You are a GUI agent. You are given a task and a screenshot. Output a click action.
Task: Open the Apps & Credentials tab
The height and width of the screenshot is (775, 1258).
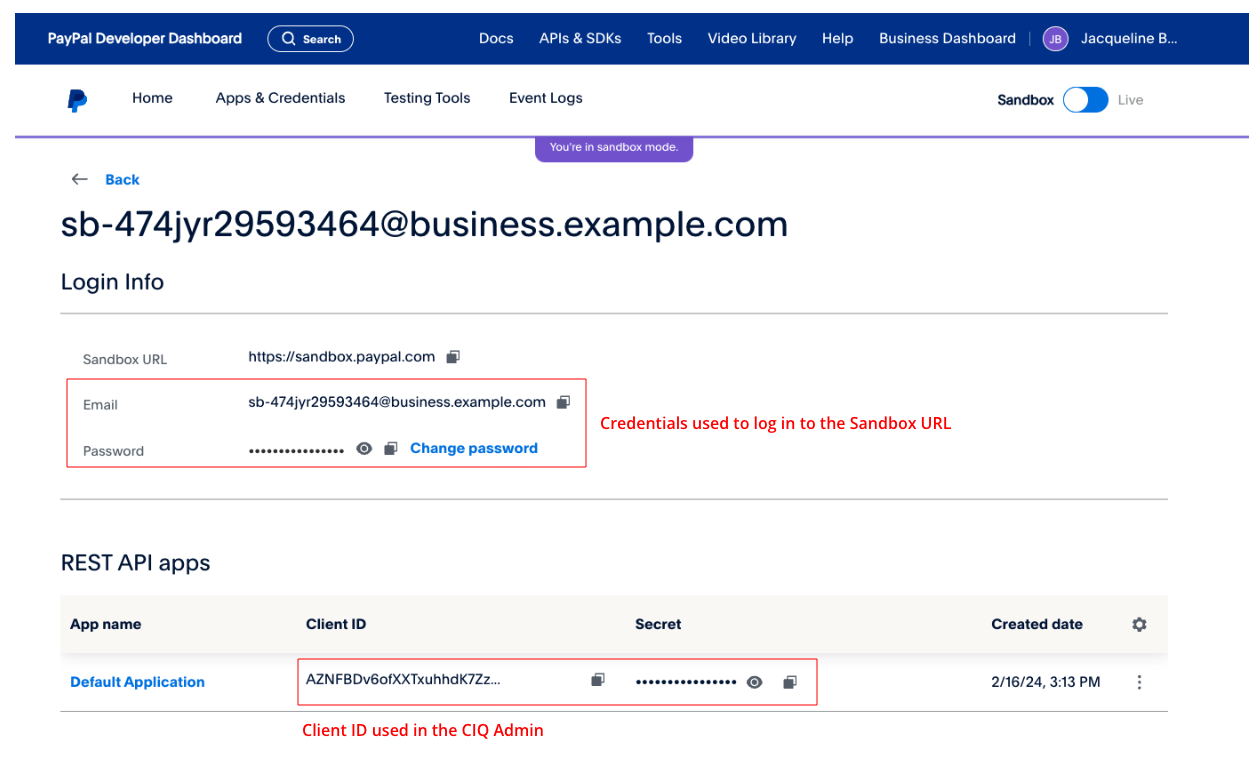[280, 98]
